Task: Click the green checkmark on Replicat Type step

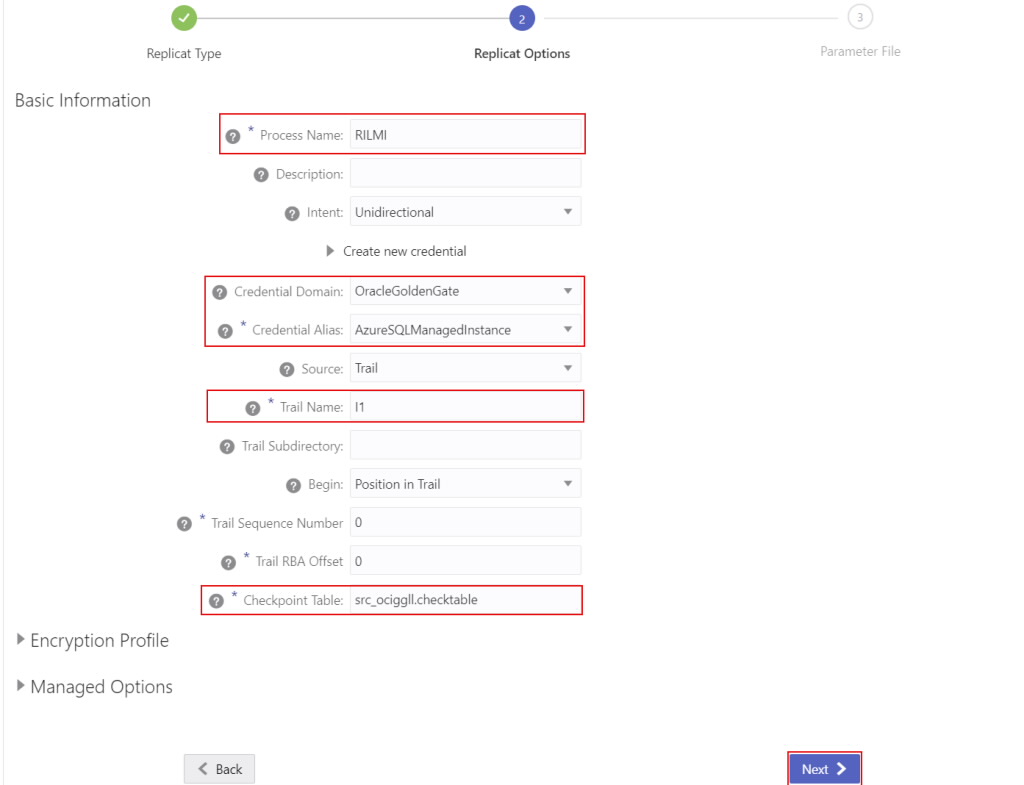Action: tap(184, 17)
